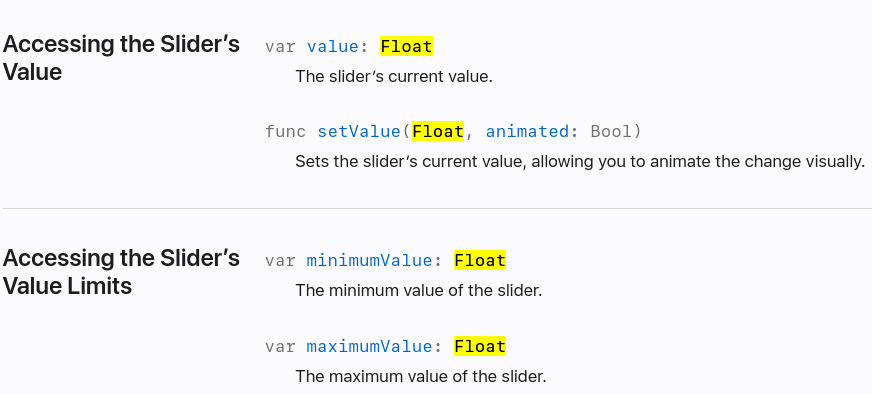The width and height of the screenshot is (872, 394).
Task: Click the Accessing the Slider's Value heading
Action: pos(121,58)
